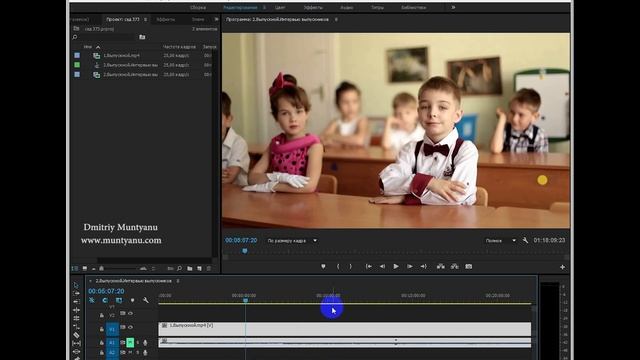Viewport: 640px width, 360px height.
Task: Switch to the Color (Цвет) workspace
Action: click(280, 7)
